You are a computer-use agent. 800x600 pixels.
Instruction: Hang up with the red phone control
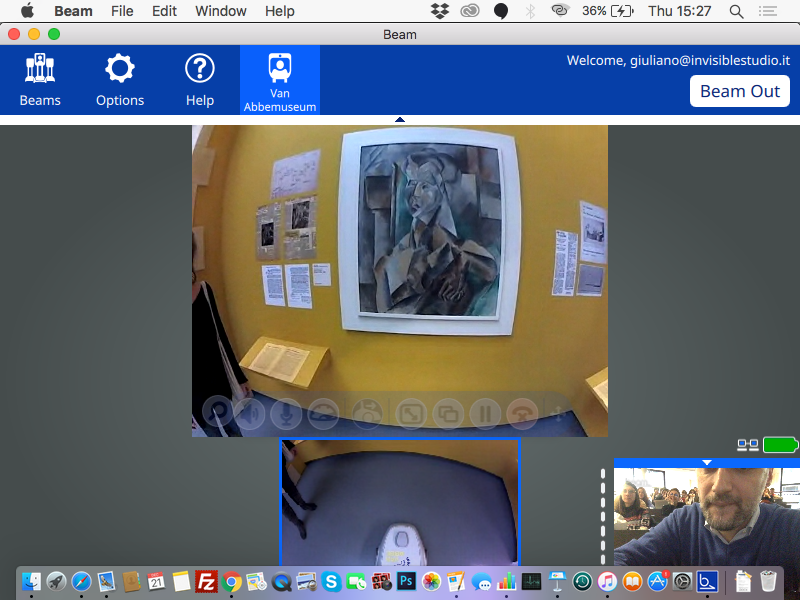(x=522, y=413)
